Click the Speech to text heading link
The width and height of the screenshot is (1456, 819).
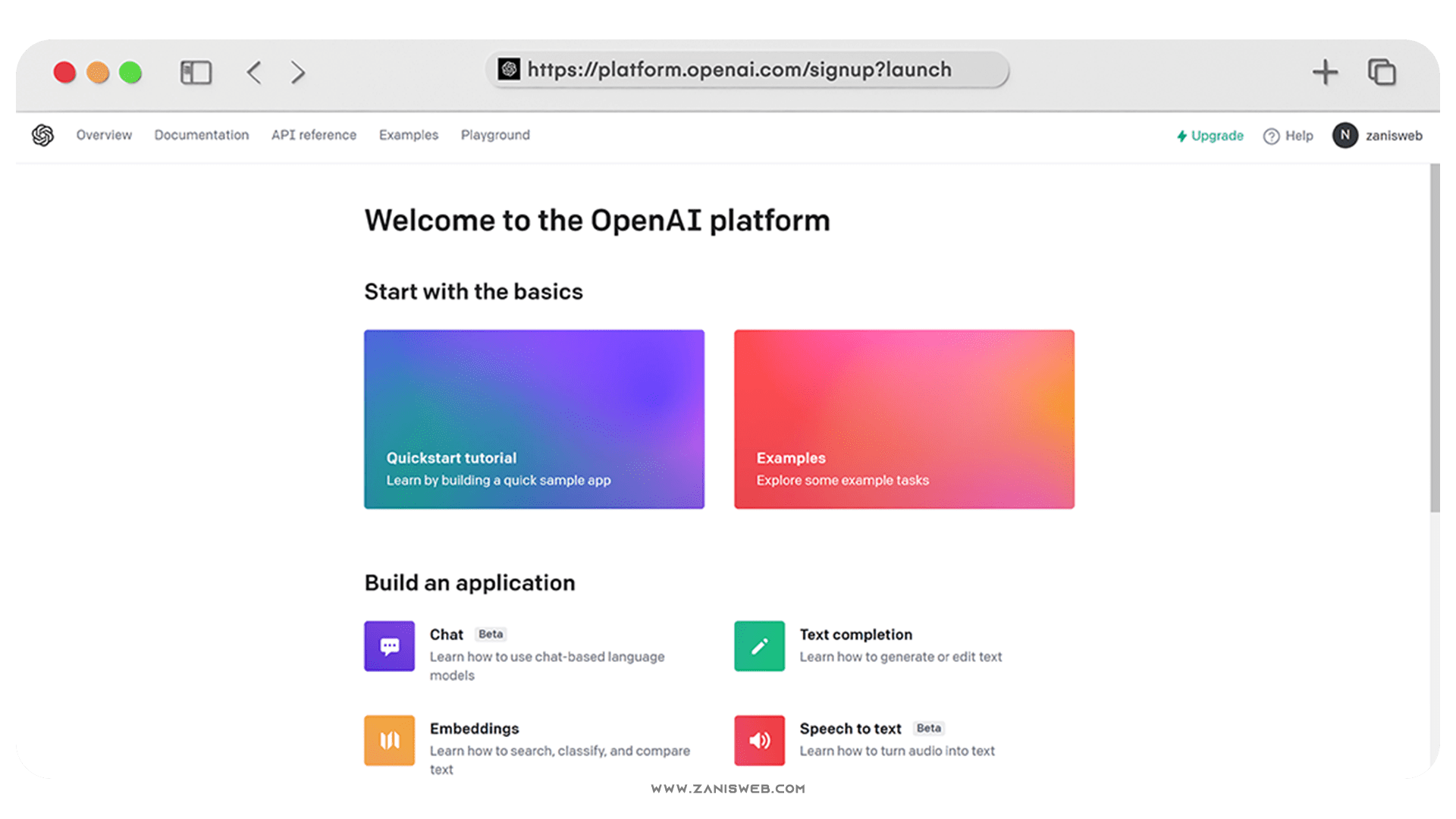[x=851, y=729]
